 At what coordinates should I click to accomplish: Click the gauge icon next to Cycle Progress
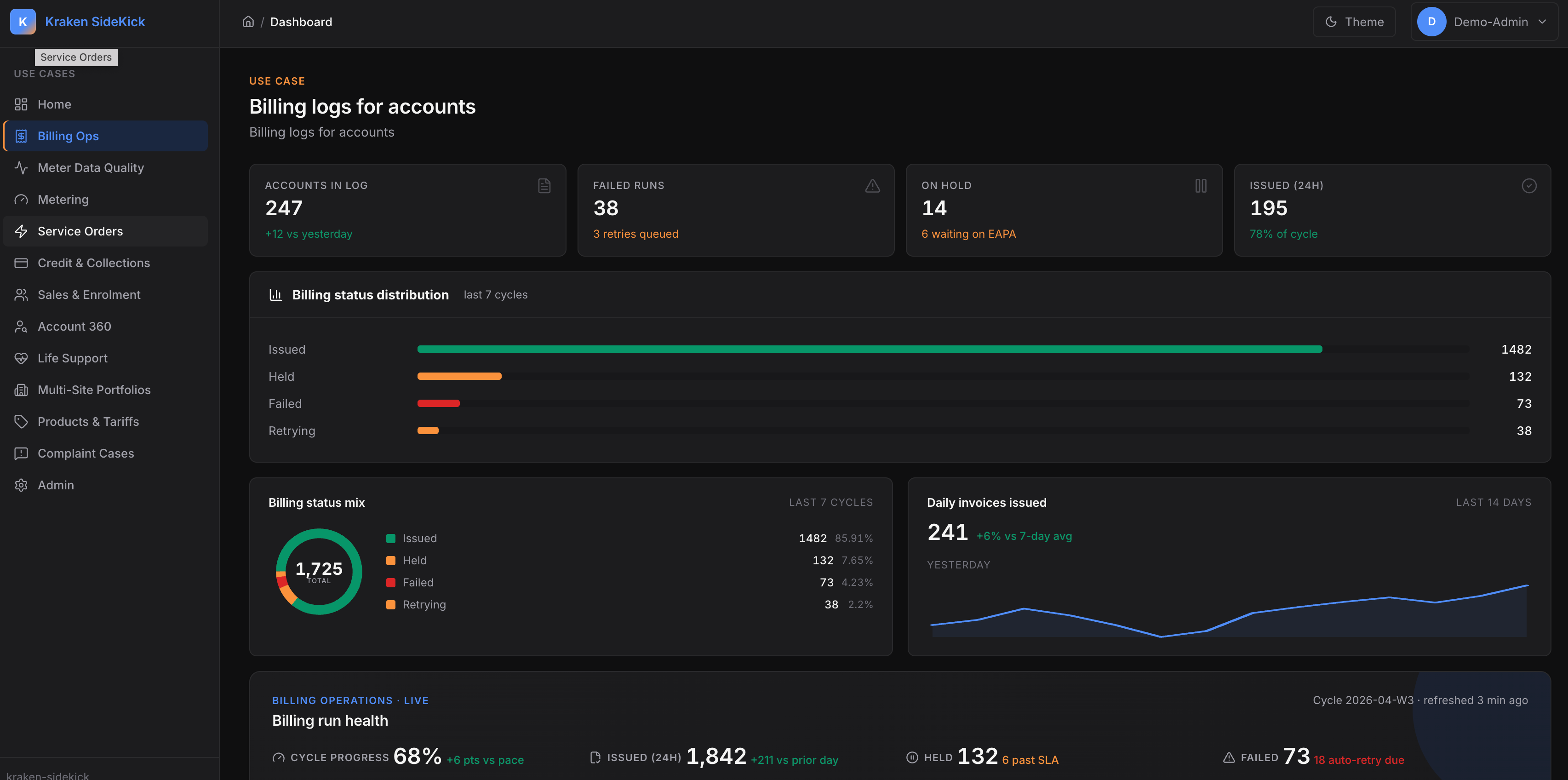coord(278,757)
